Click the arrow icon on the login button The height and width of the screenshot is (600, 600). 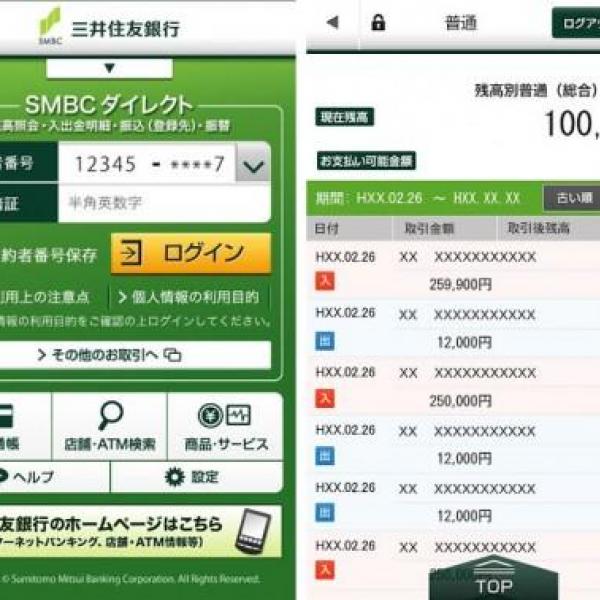[x=131, y=253]
